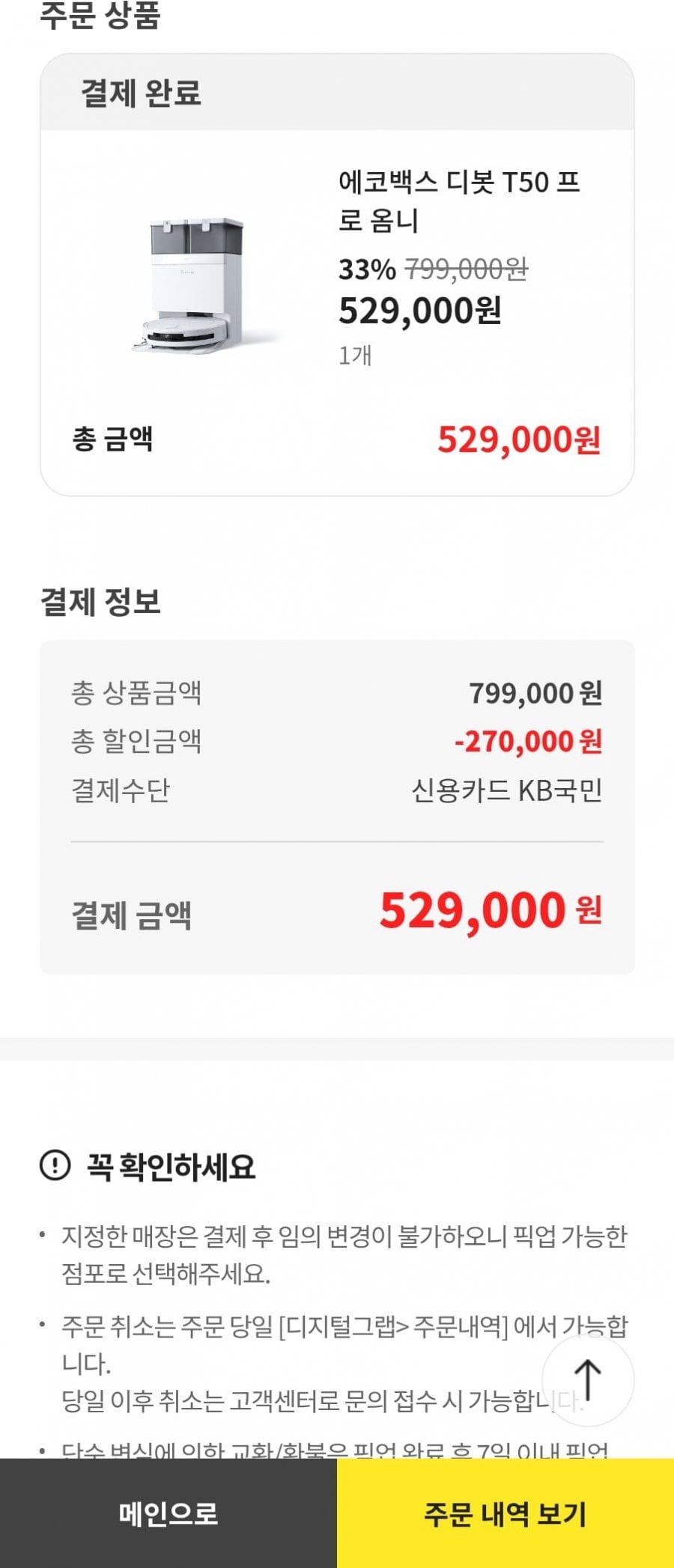Tap the 결제 정보 section heading

pyautogui.click(x=100, y=601)
